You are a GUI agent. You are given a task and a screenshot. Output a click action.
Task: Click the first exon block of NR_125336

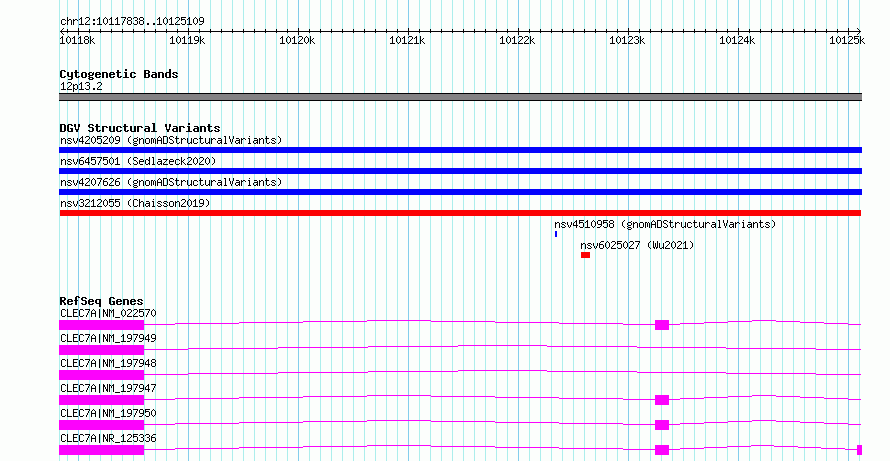pyautogui.click(x=102, y=450)
